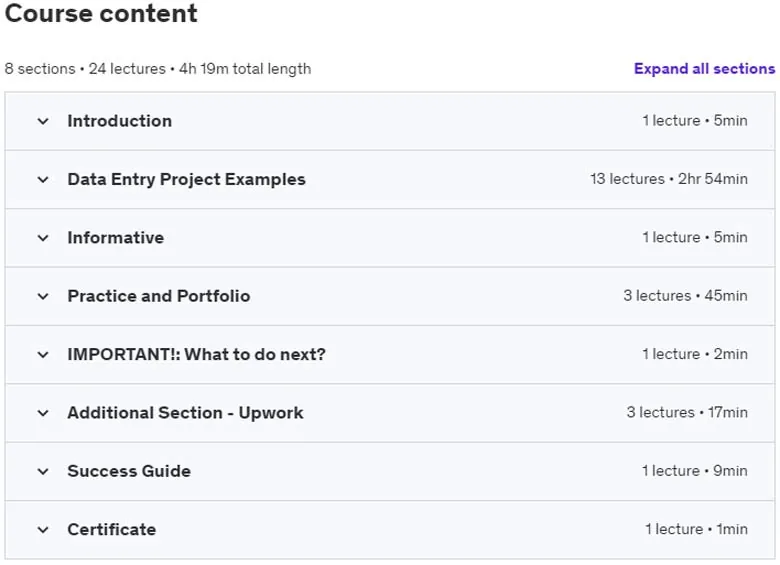
Task: Click chevron next to IMPORTANT!: What to do next?
Action: point(43,355)
